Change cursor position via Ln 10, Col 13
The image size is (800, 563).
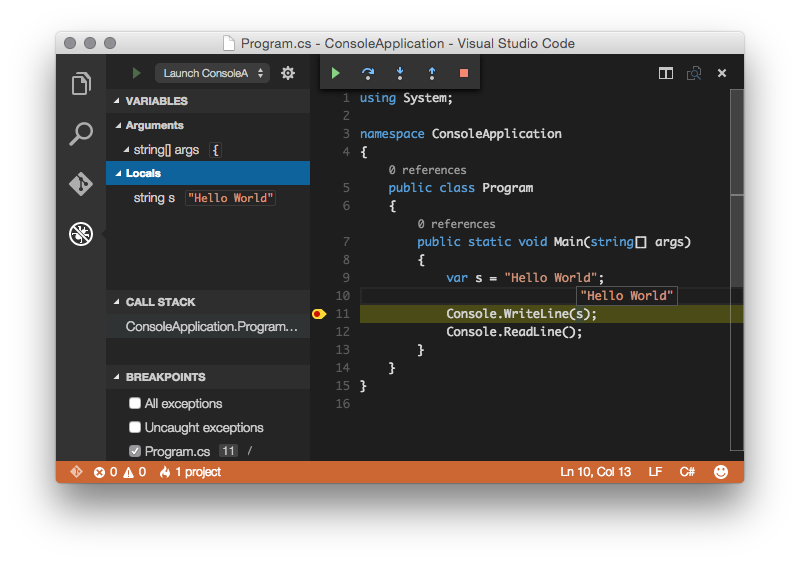click(x=595, y=472)
